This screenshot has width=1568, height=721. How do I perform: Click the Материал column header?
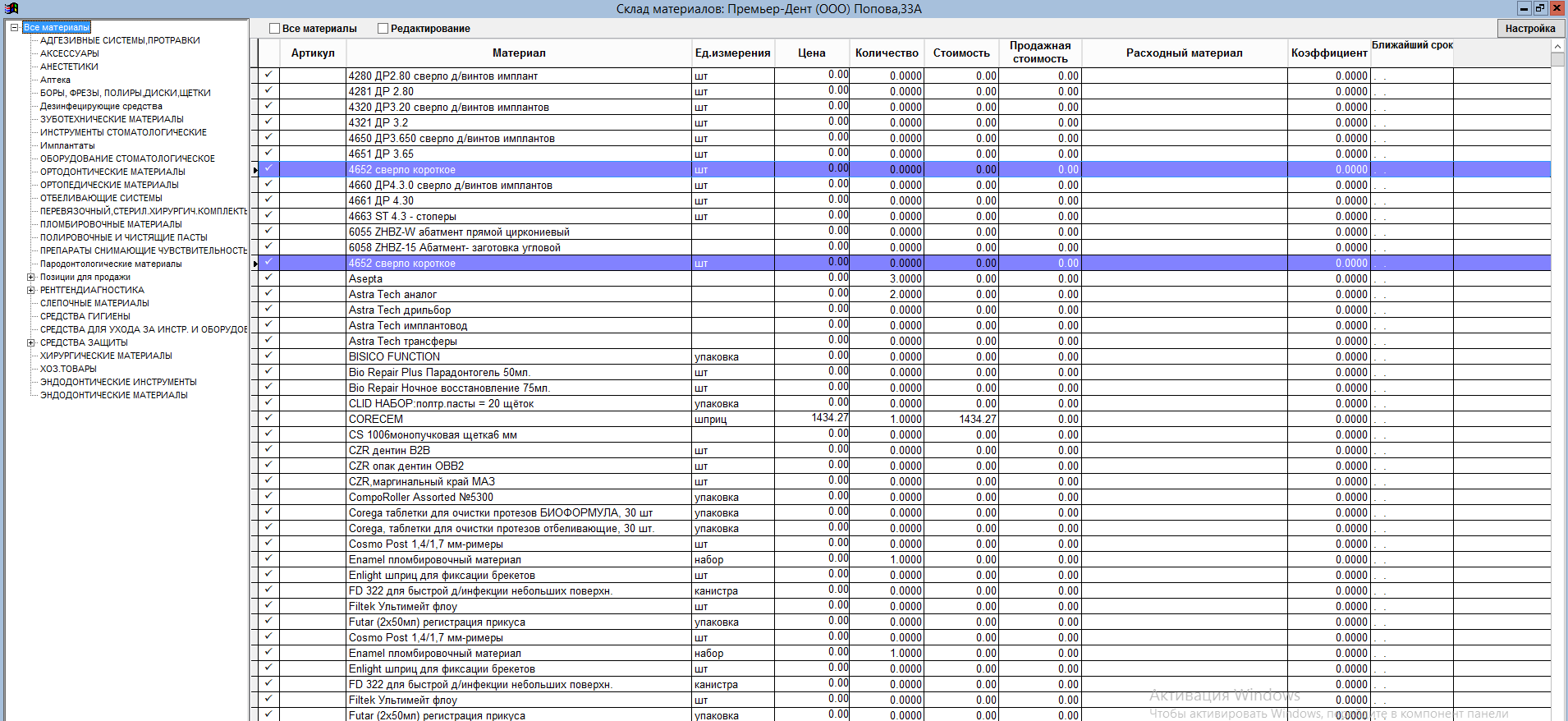click(x=519, y=53)
